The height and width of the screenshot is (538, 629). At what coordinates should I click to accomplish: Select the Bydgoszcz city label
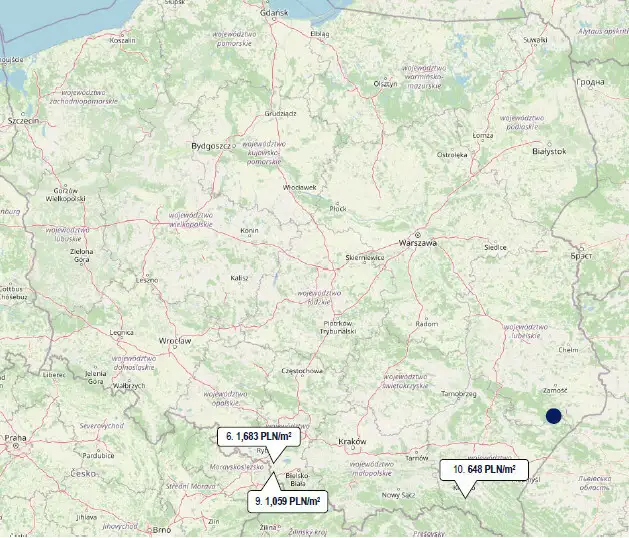tap(211, 146)
